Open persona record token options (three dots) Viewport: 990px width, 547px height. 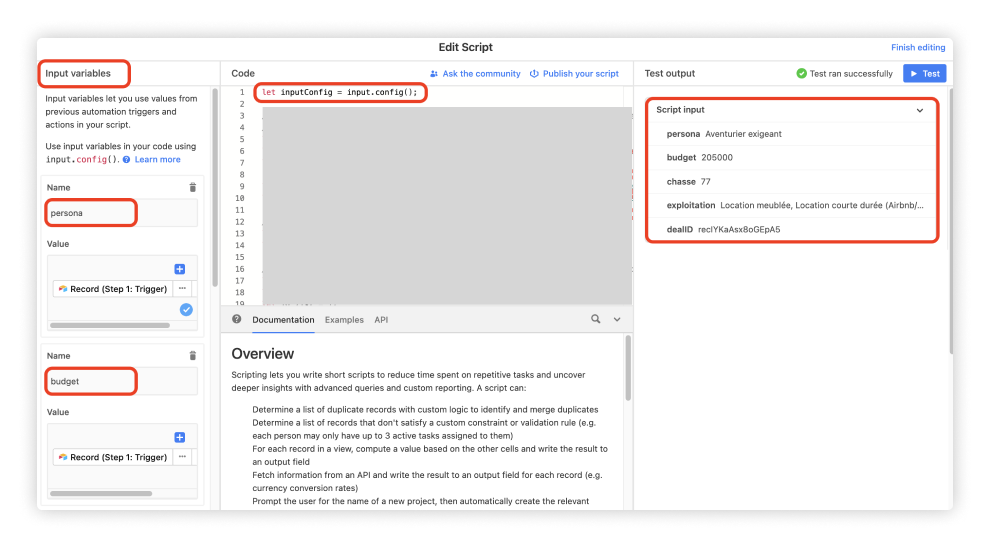tap(182, 289)
